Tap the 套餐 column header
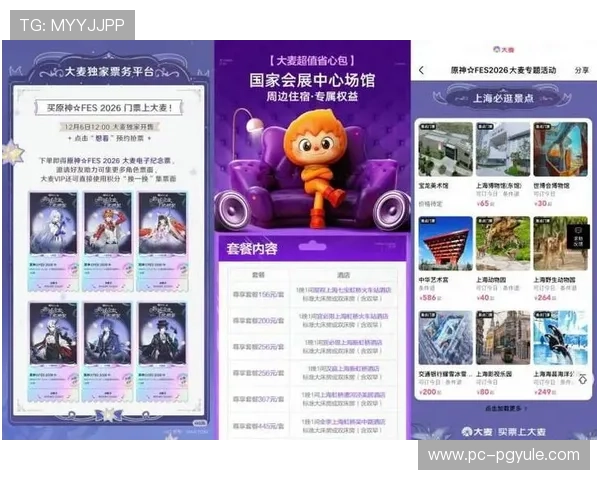The image size is (600, 480). [x=258, y=275]
